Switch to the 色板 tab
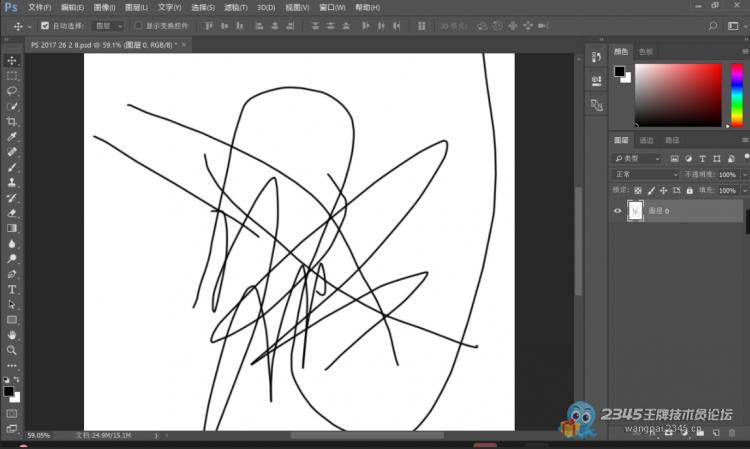The height and width of the screenshot is (449, 750). (646, 51)
